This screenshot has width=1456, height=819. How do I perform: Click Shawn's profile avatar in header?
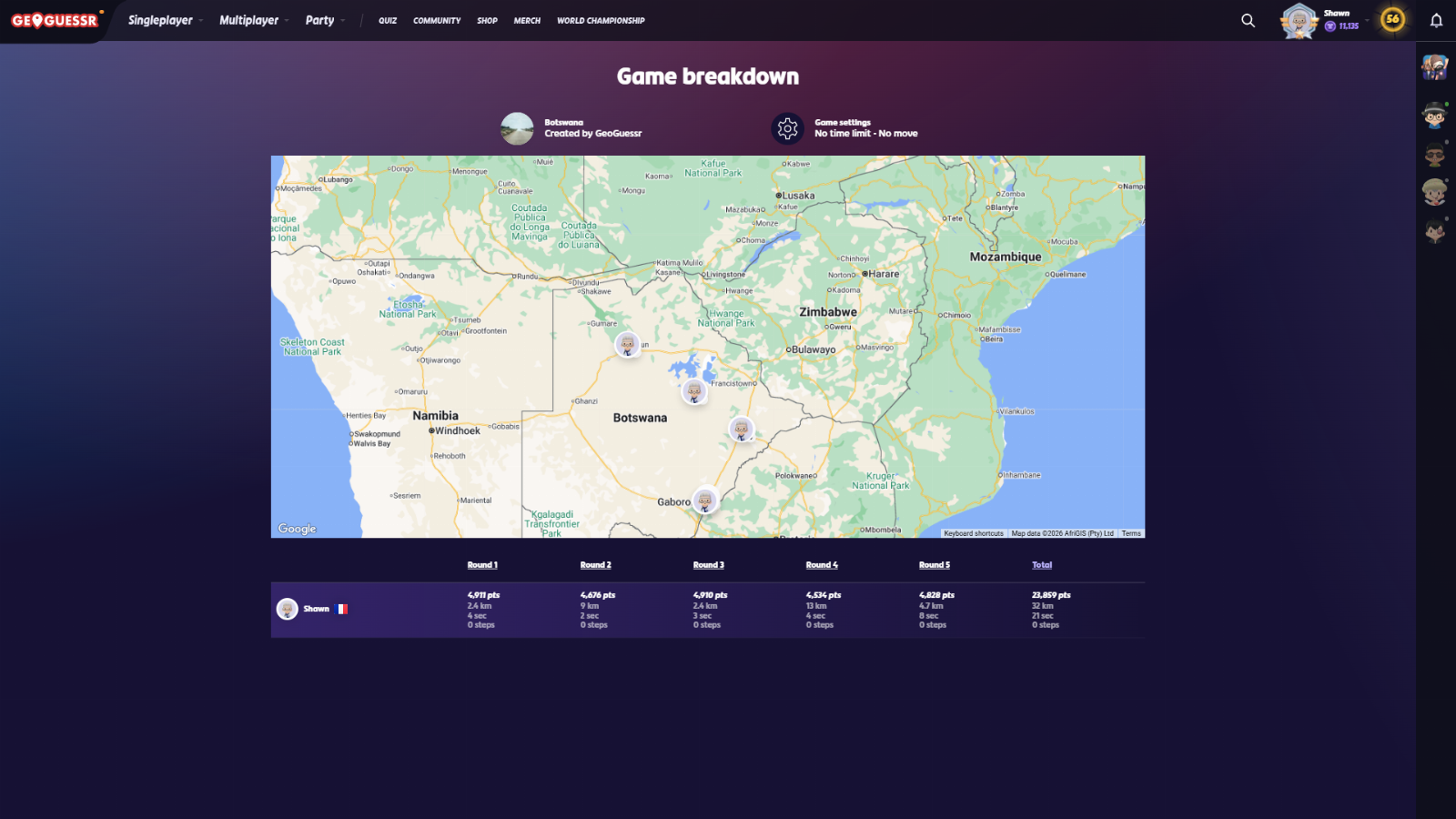click(x=1299, y=20)
